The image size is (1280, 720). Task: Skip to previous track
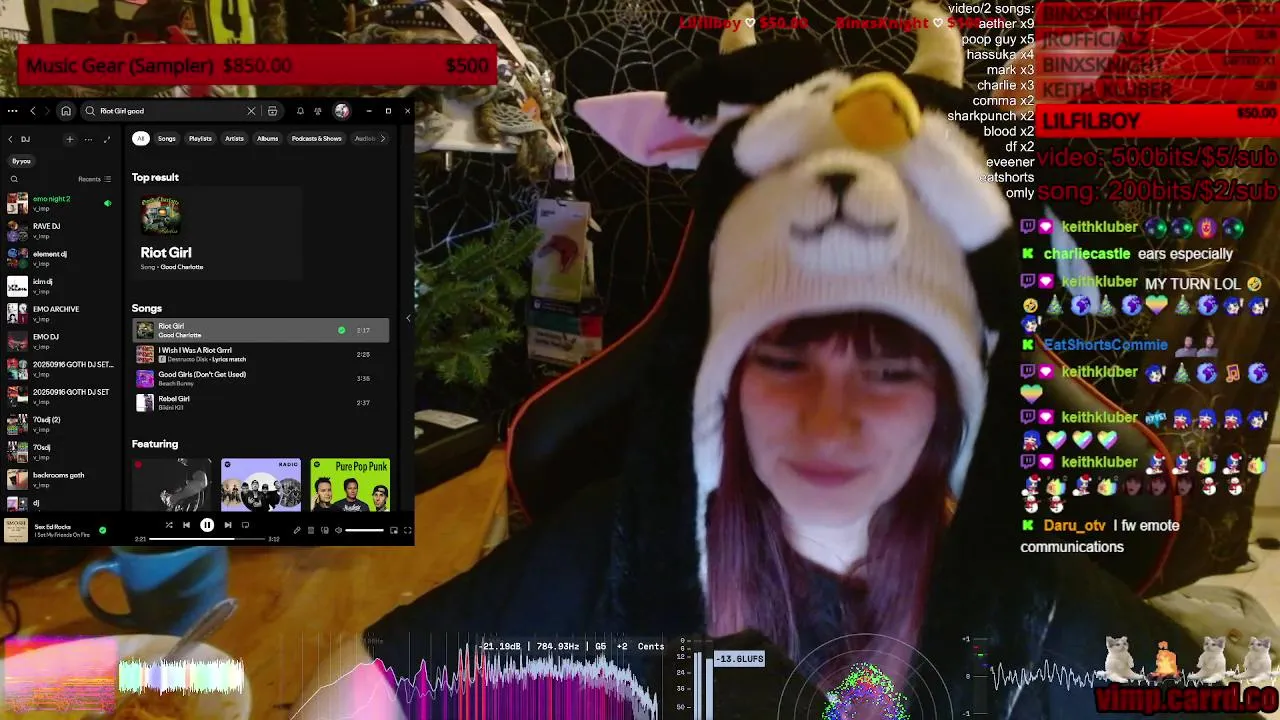pyautogui.click(x=186, y=525)
